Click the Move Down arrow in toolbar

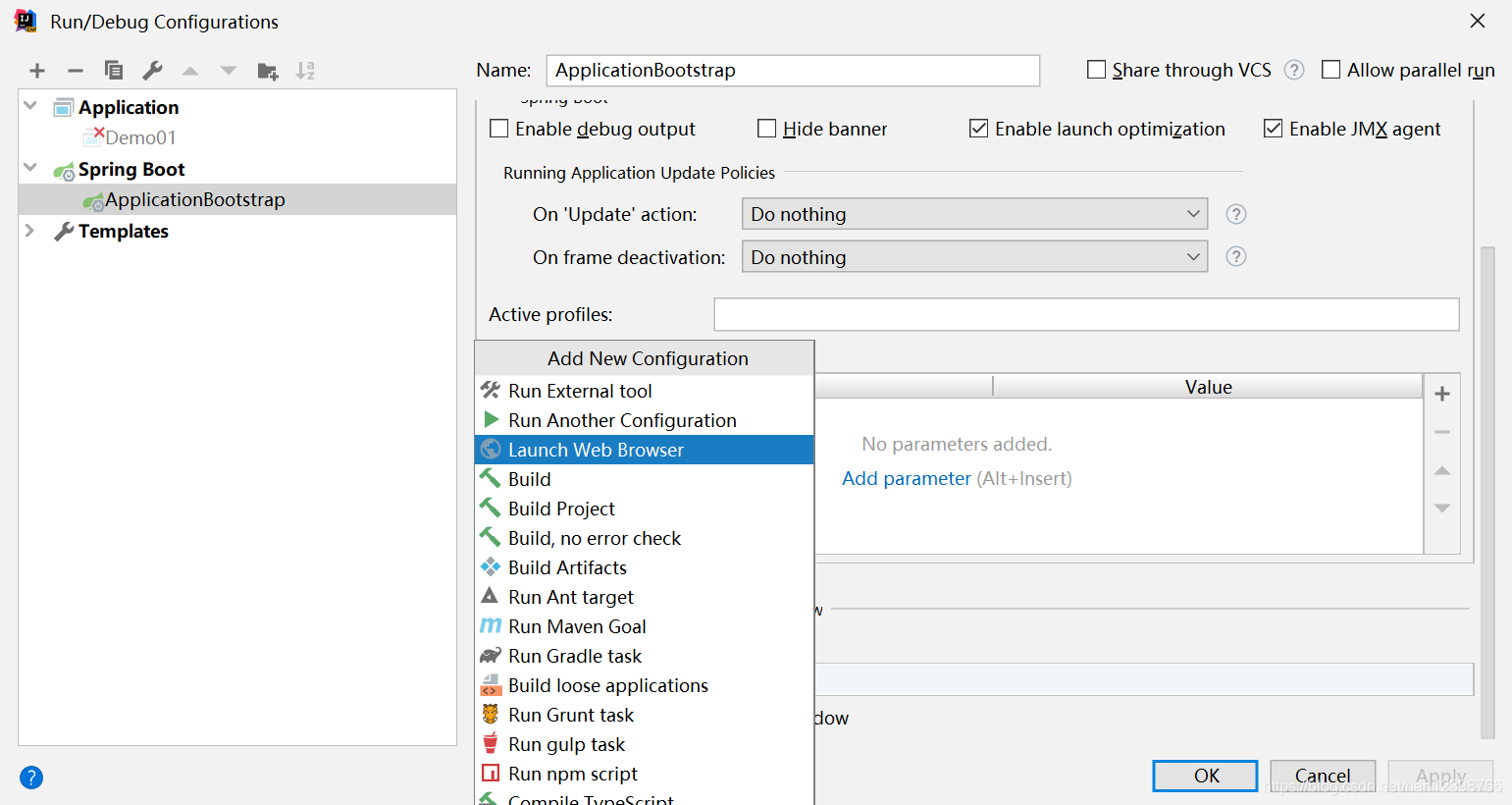coord(229,71)
